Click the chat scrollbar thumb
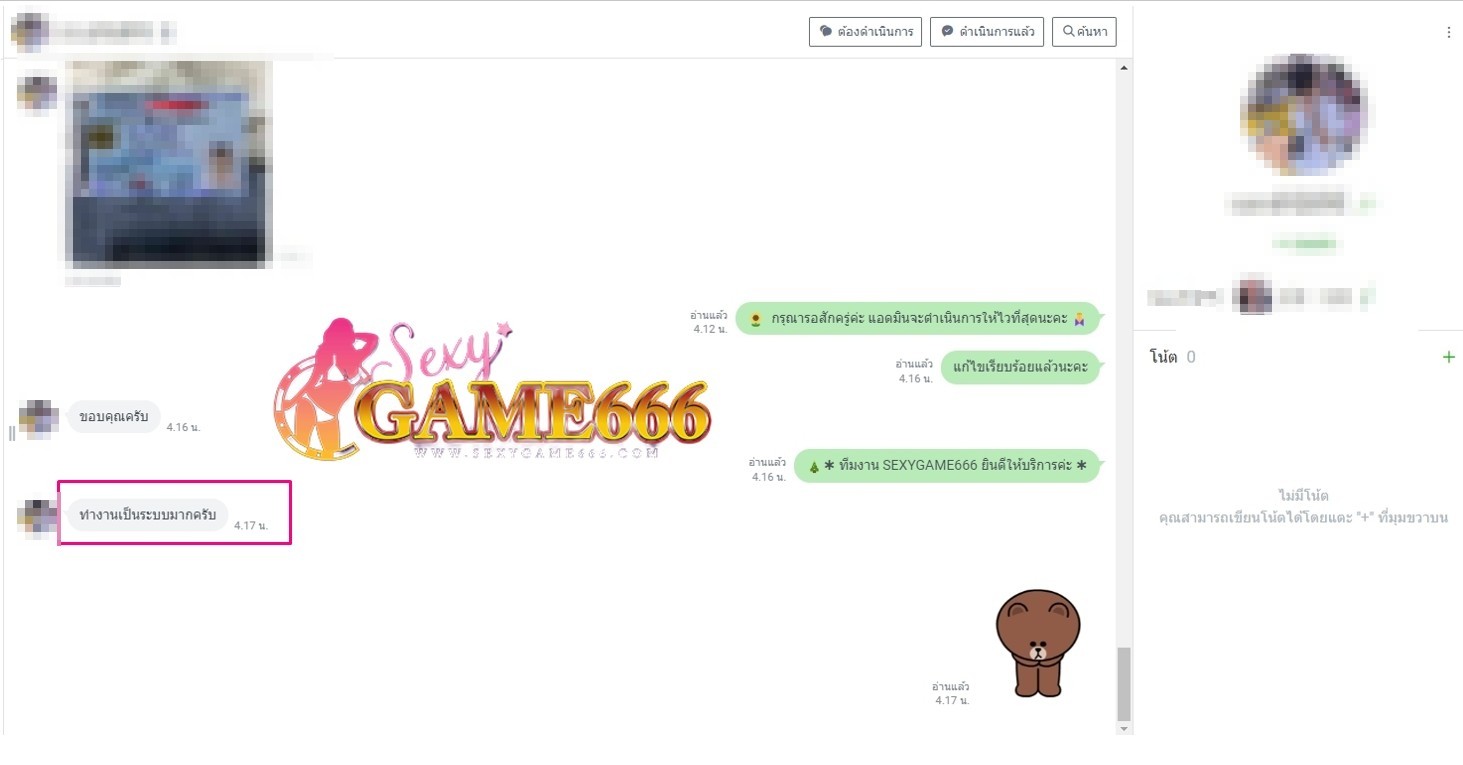This screenshot has height=765, width=1463. click(1124, 683)
